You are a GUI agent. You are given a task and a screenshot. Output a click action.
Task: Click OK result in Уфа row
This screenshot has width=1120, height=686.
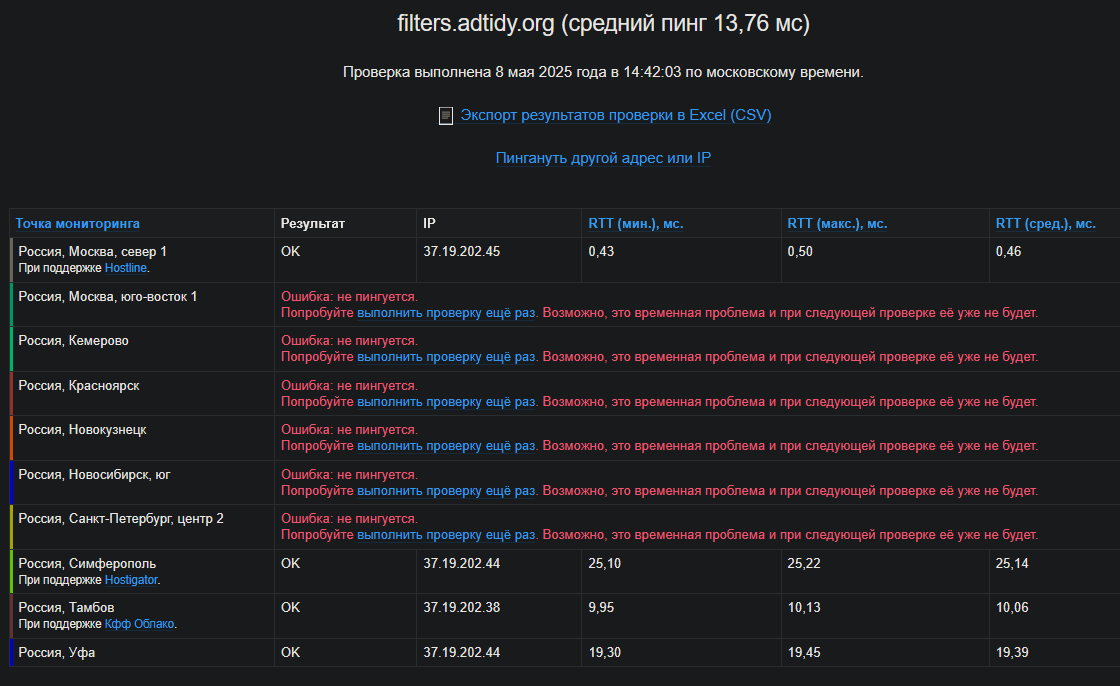(291, 652)
